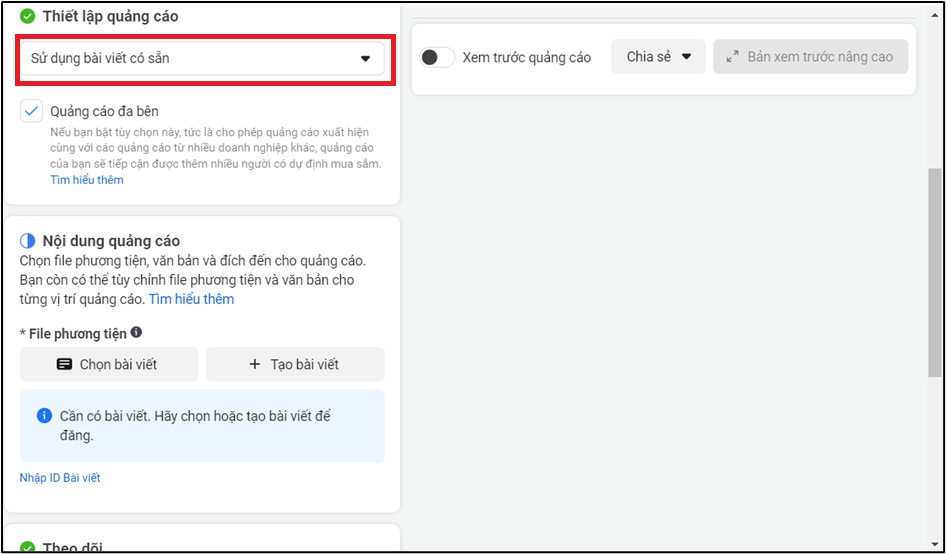946x554 pixels.
Task: Click the scrollbar down arrow
Action: click(935, 544)
